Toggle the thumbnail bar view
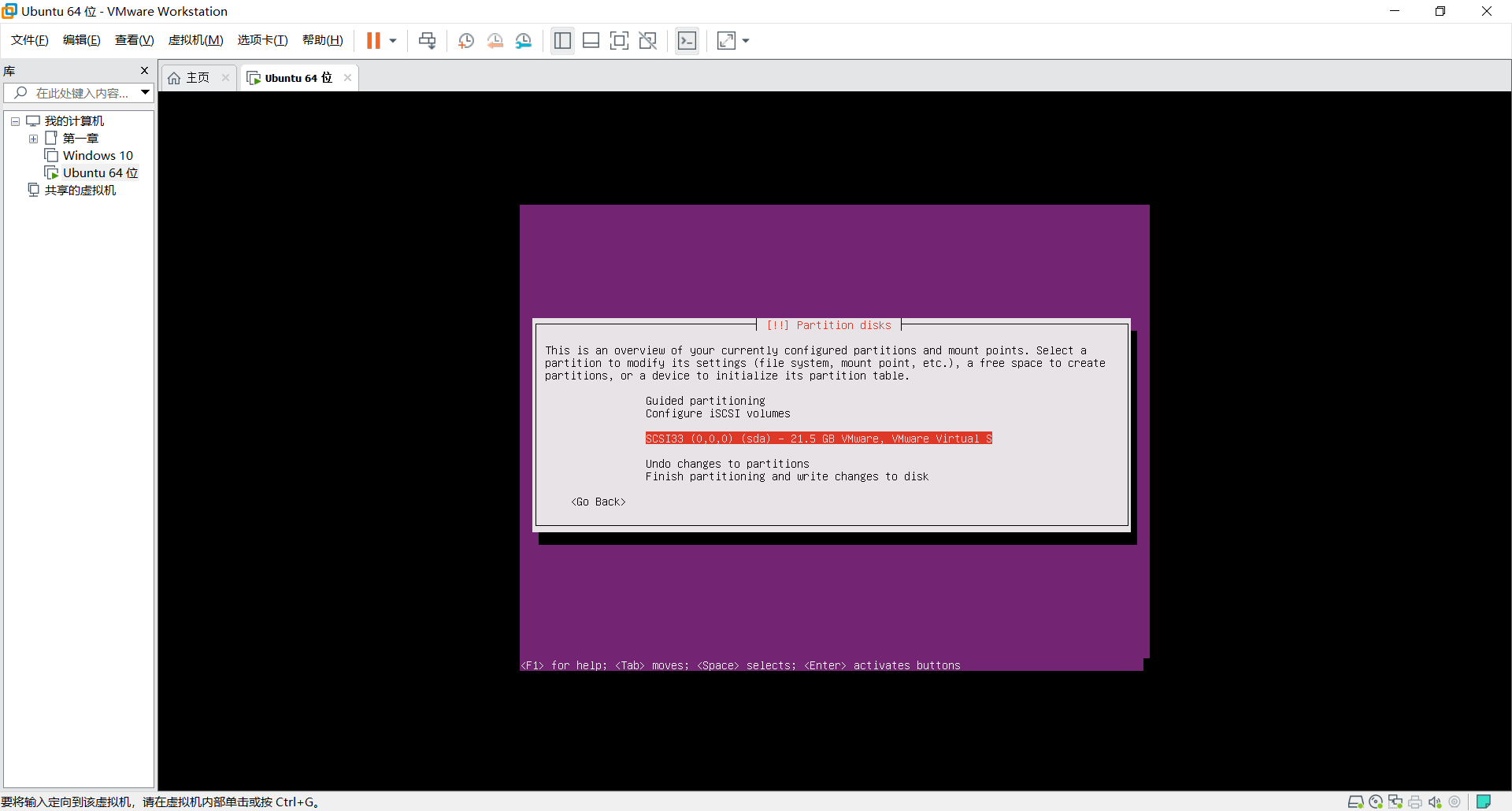The image size is (1512, 811). point(591,41)
